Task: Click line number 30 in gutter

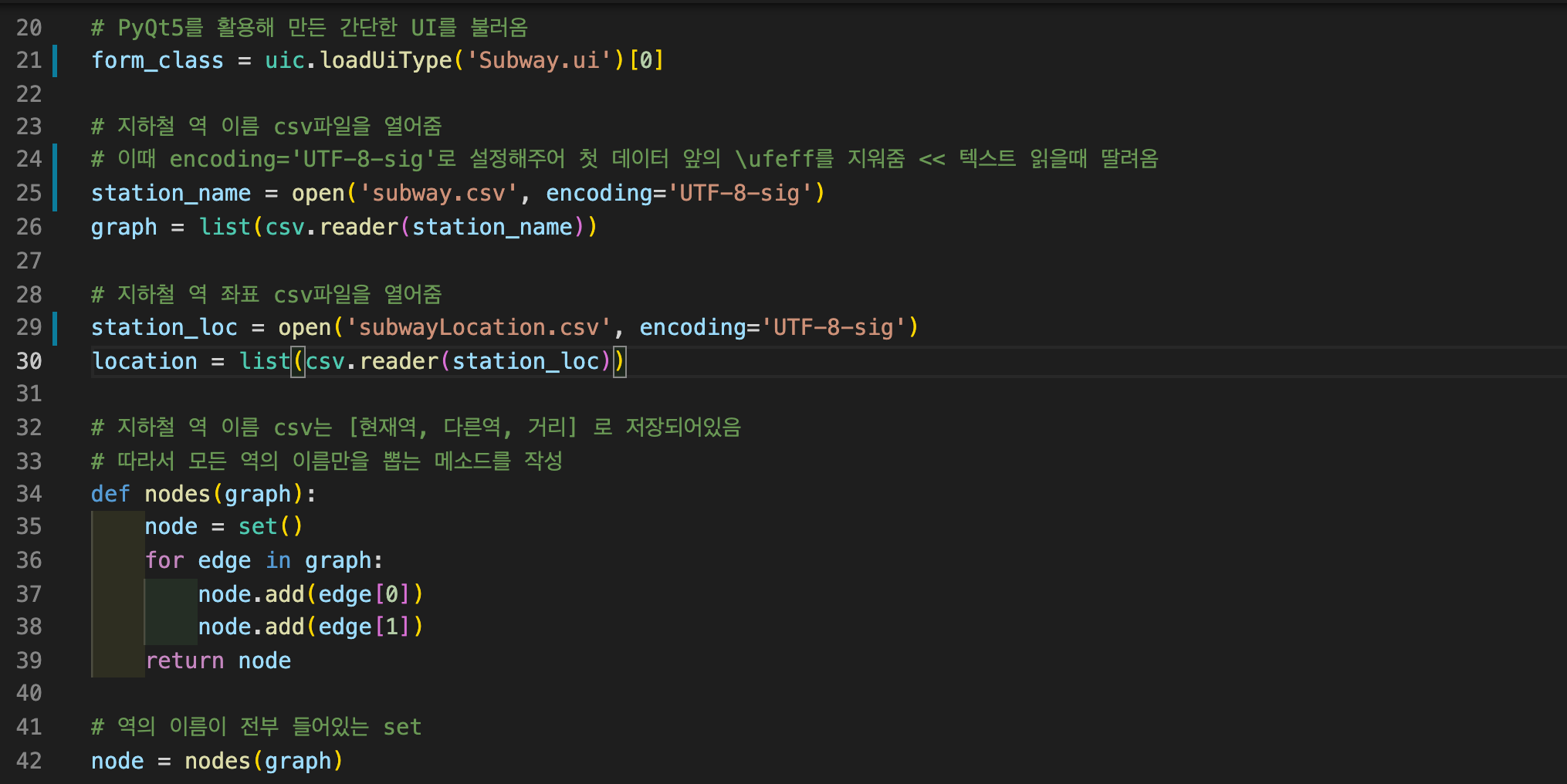Action: point(29,361)
